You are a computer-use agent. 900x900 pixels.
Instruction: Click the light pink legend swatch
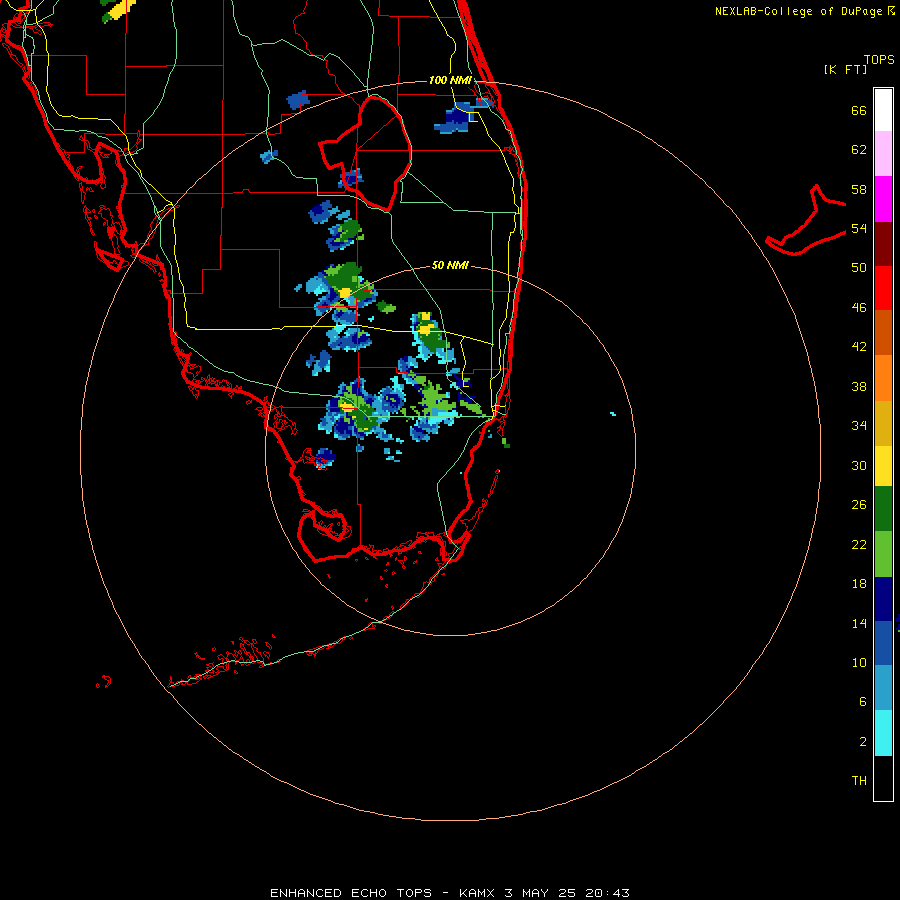click(883, 153)
